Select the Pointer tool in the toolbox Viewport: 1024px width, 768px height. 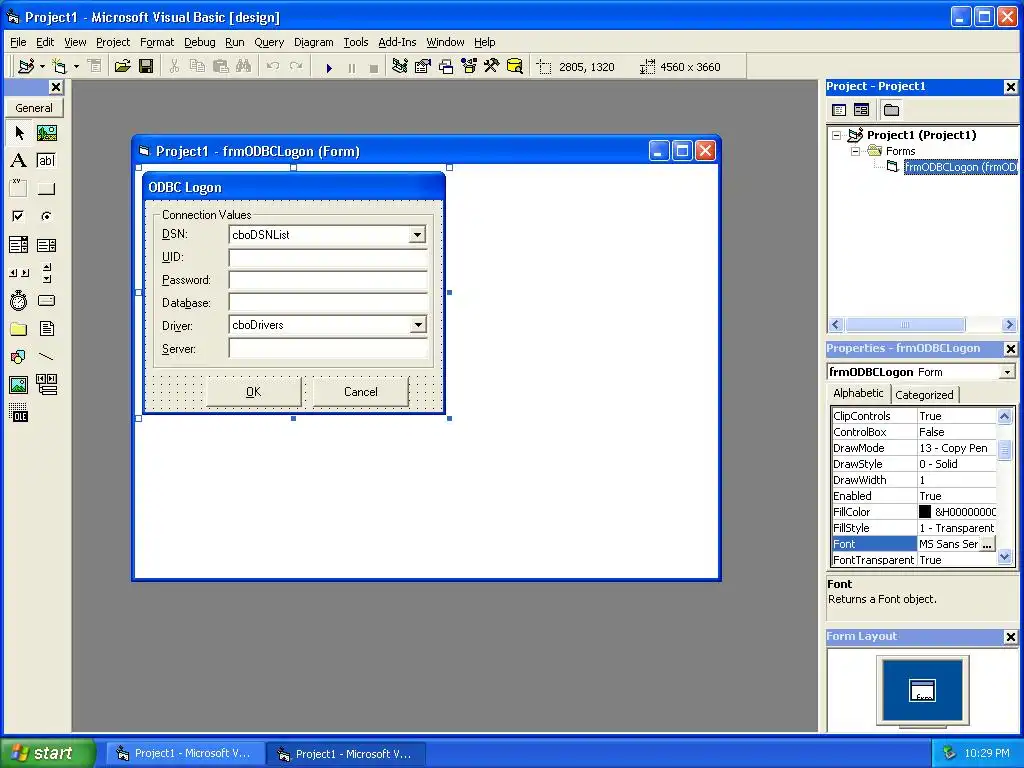coord(19,133)
